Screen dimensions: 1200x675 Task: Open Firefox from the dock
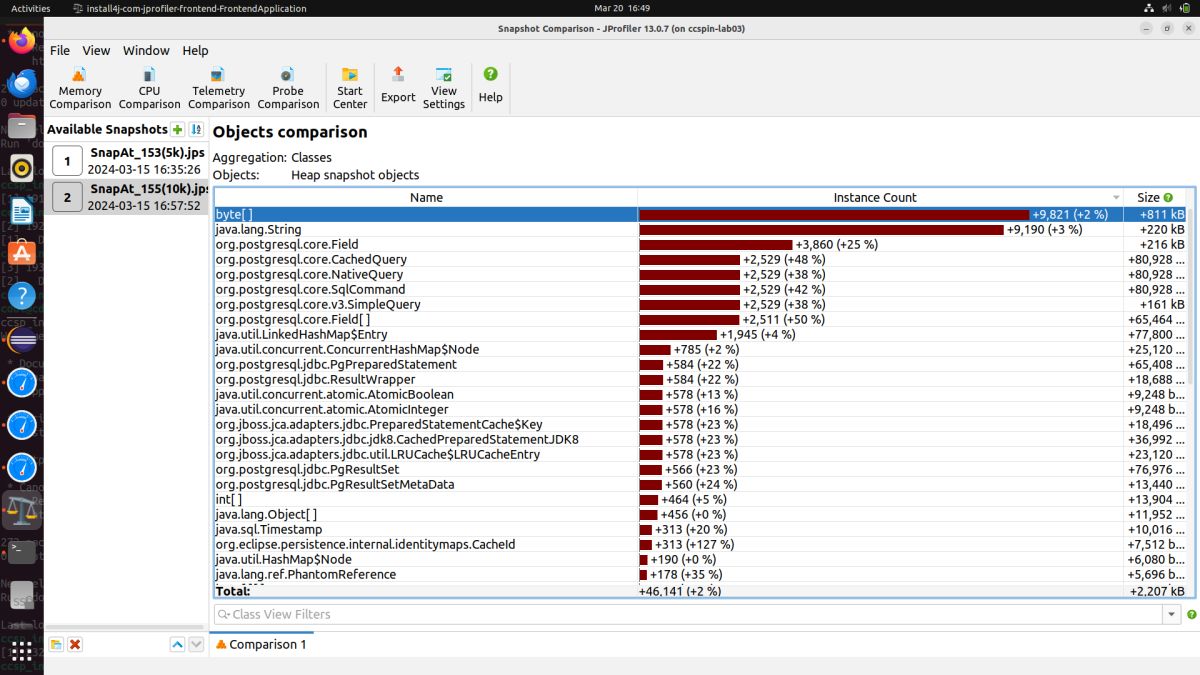(x=22, y=42)
